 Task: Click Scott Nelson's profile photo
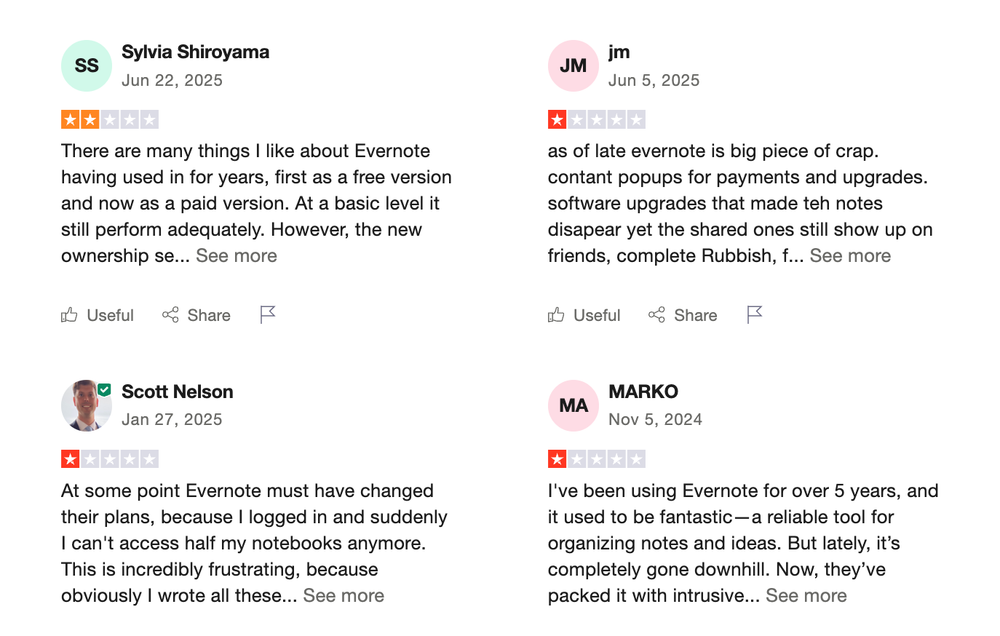point(86,405)
